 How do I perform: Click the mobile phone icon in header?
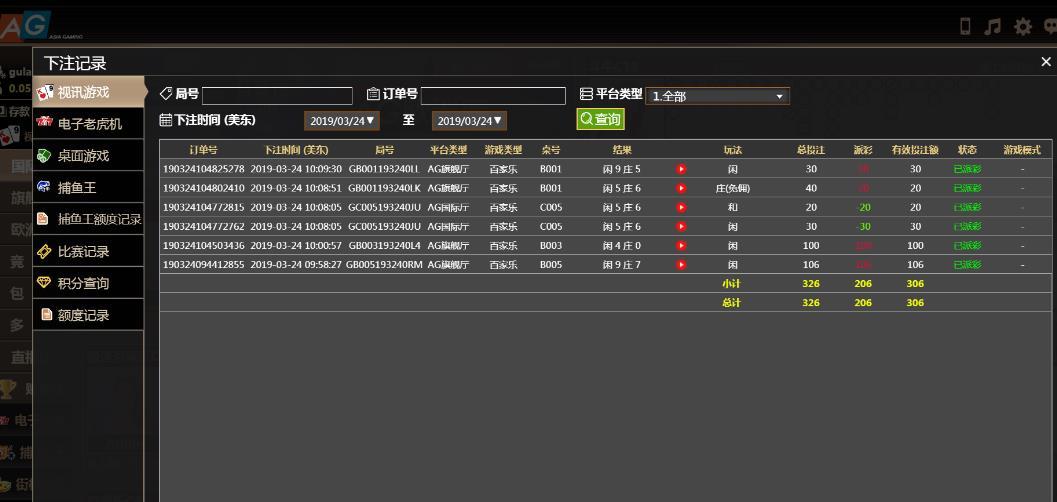click(x=965, y=26)
